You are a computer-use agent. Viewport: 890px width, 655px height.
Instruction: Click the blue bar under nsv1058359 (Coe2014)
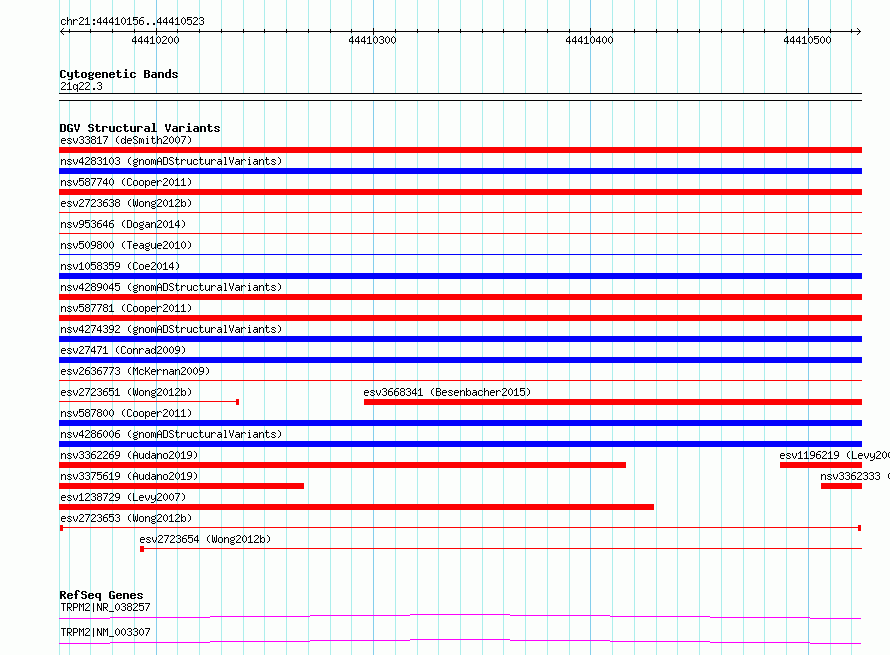pyautogui.click(x=460, y=276)
